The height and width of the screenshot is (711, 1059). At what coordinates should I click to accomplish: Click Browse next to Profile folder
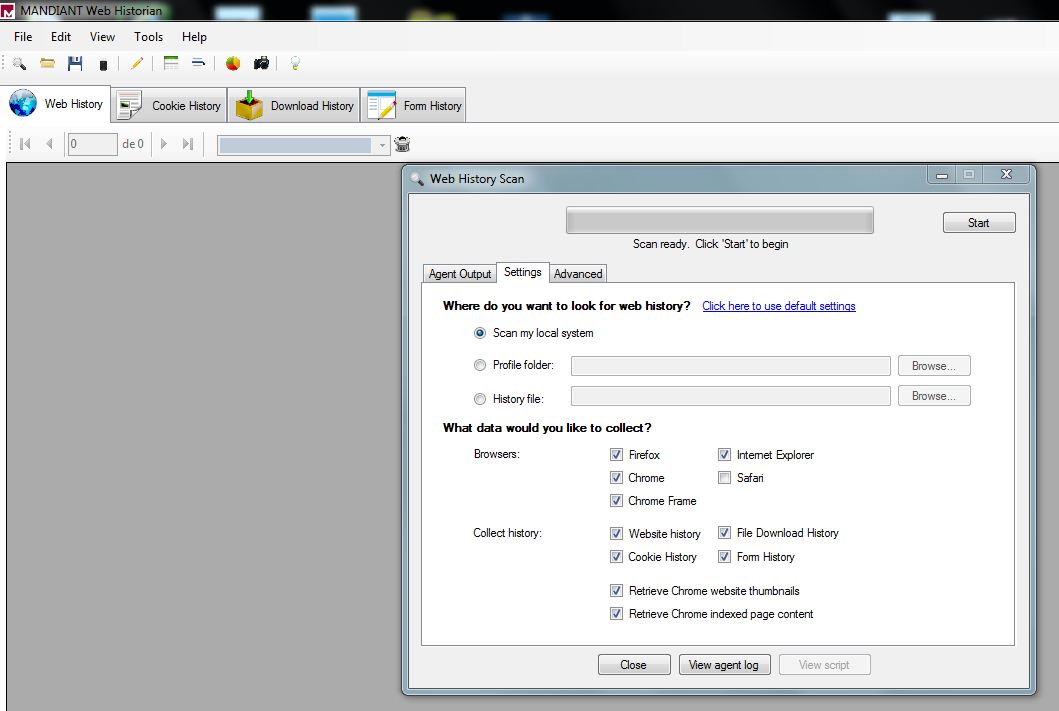click(x=934, y=366)
